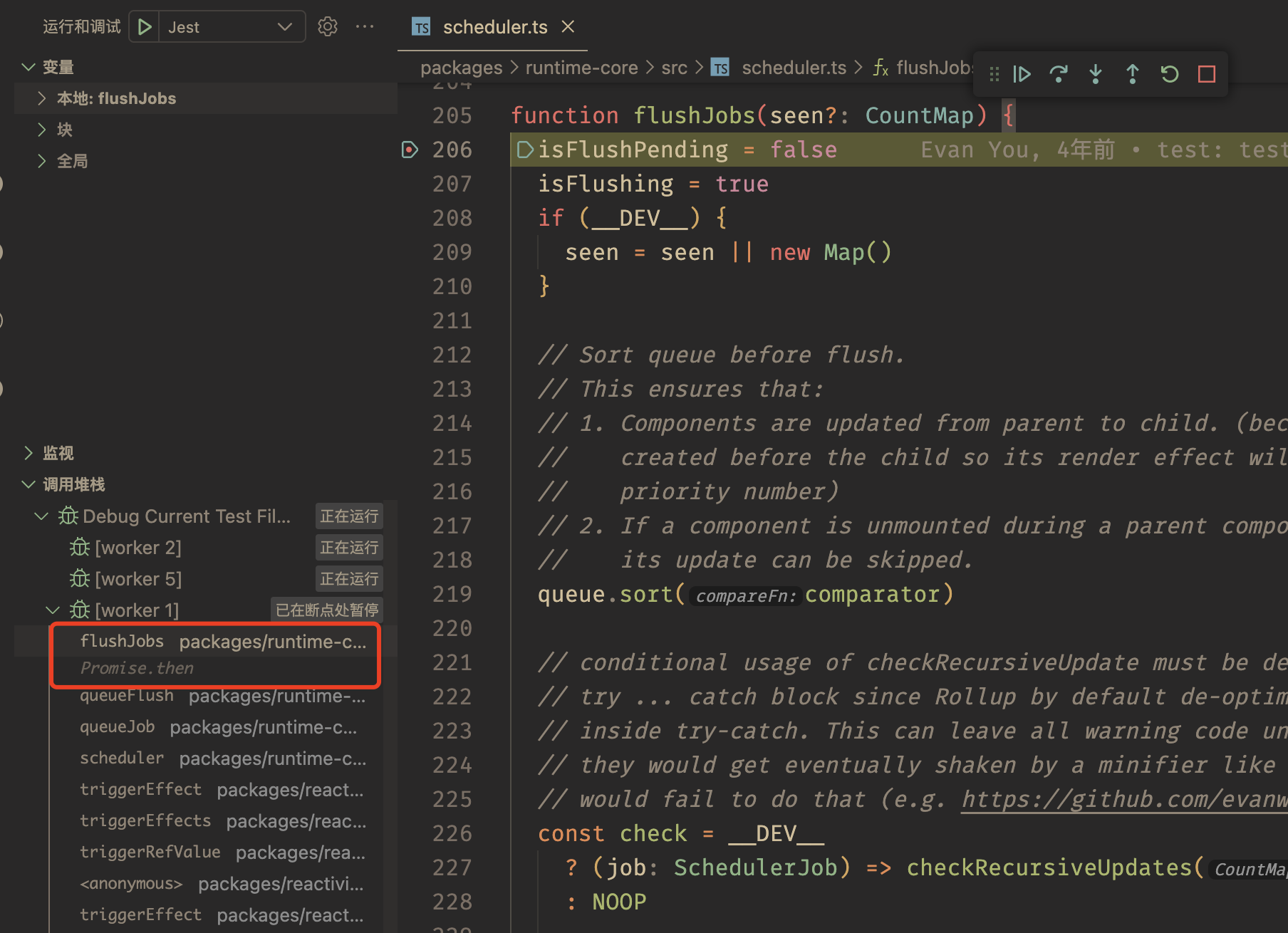The width and height of the screenshot is (1288, 933).
Task: Restart the debugging session
Action: [1169, 74]
